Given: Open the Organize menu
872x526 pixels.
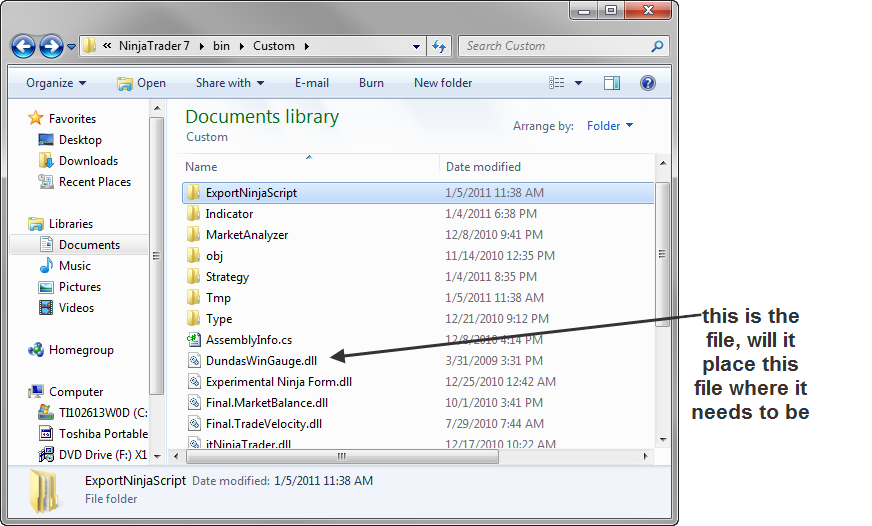Looking at the screenshot, I should (56, 83).
